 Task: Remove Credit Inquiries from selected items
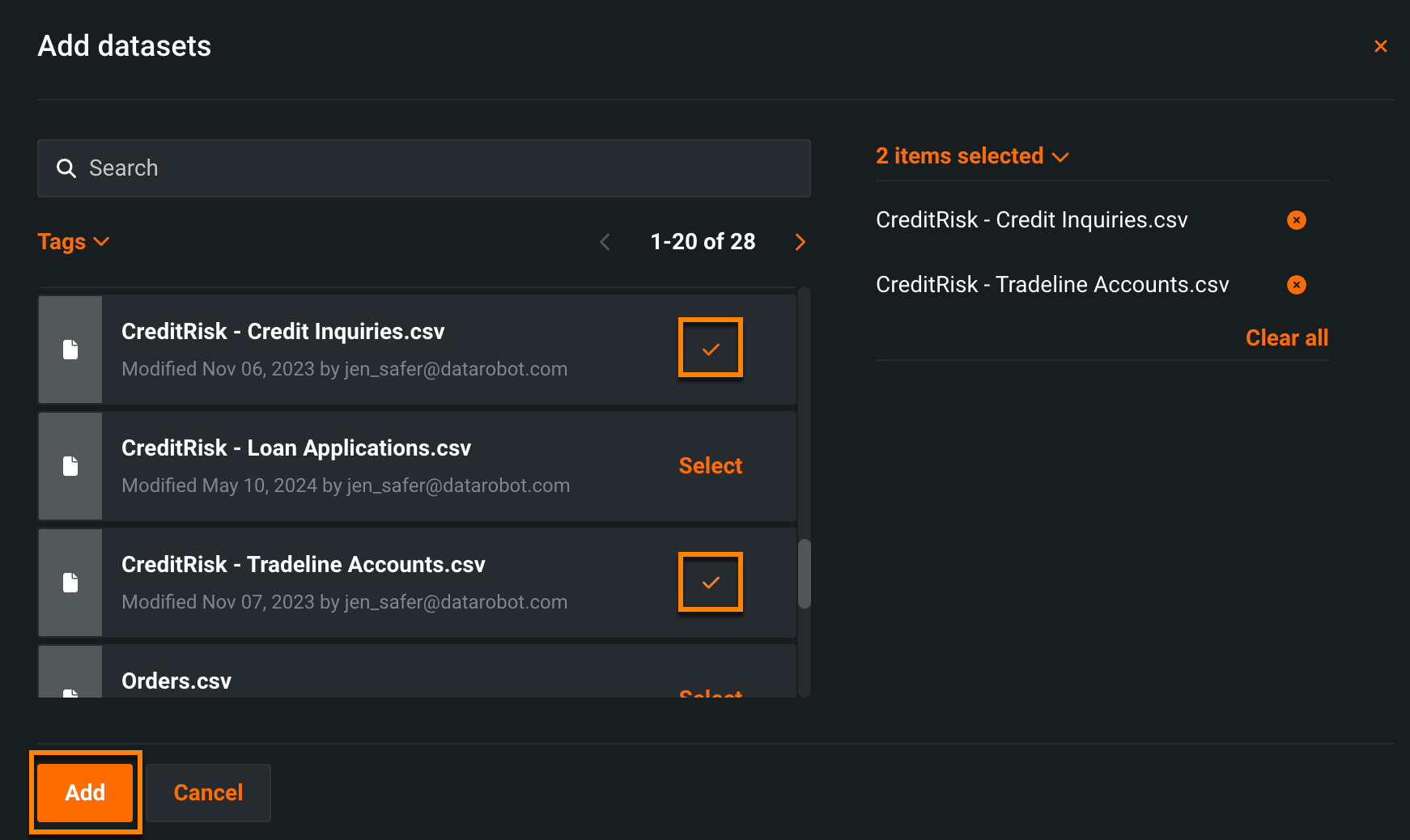pyautogui.click(x=1296, y=220)
